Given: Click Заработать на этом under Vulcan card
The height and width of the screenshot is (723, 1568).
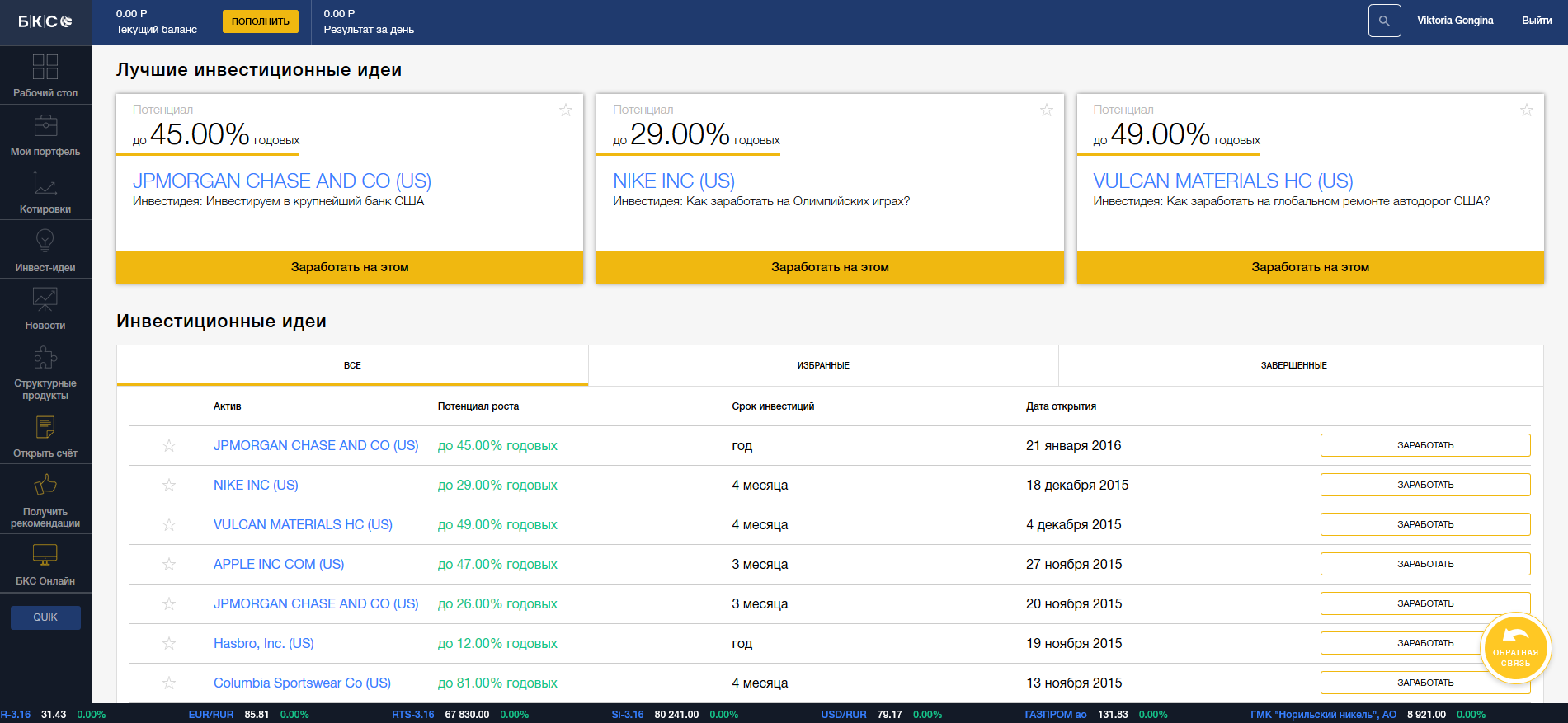Looking at the screenshot, I should coord(1310,267).
